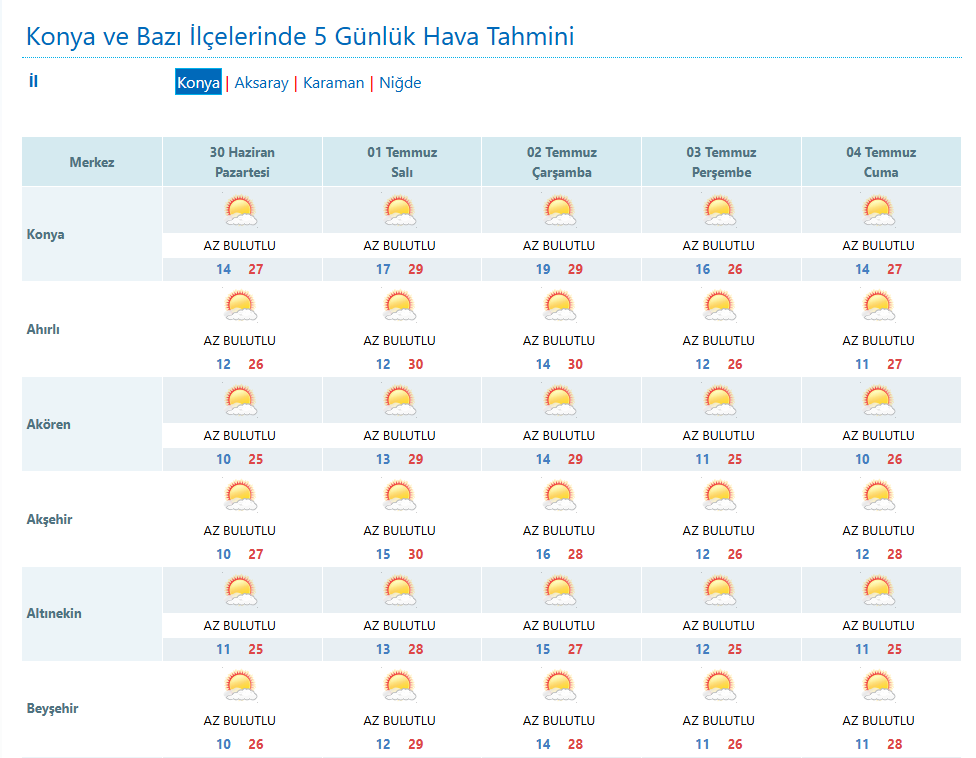The image size is (976, 758).
Task: Select the Karaman province
Action: click(333, 83)
